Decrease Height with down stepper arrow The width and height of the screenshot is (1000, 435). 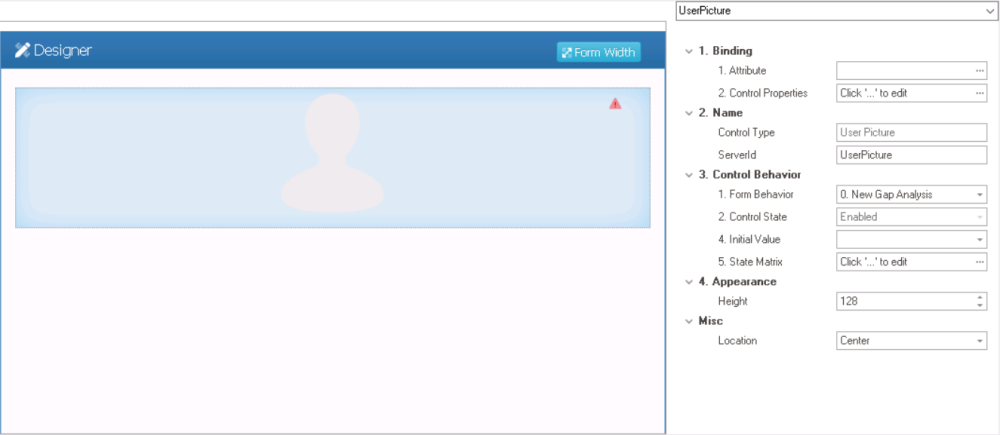(980, 306)
